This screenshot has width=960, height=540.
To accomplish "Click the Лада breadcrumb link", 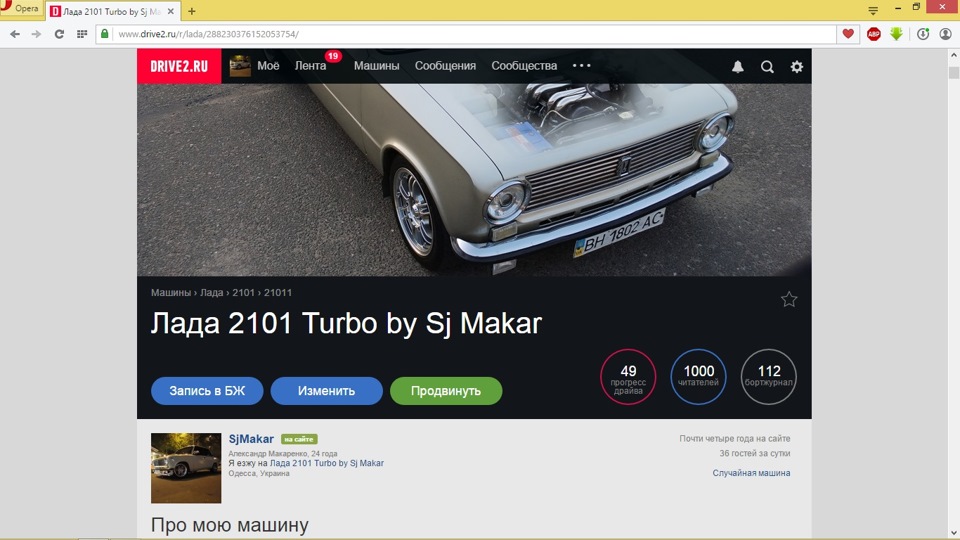I will [x=211, y=293].
